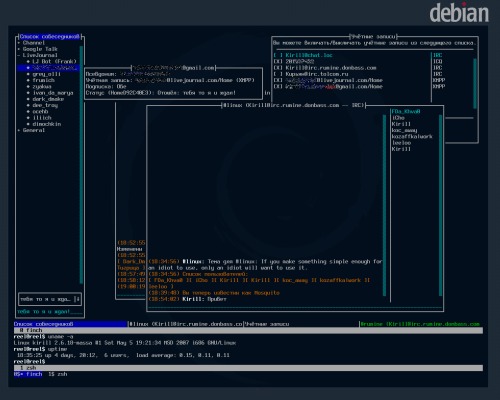Select the '1 zsh' screen window caption

[248, 368]
